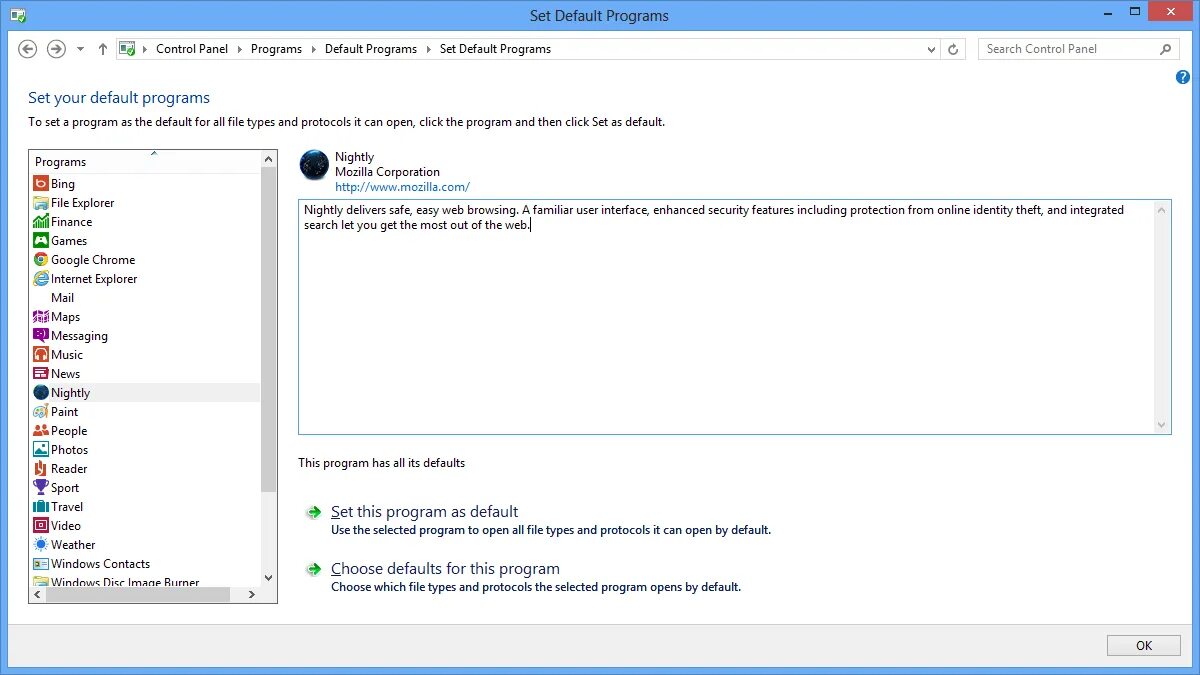Screen dimensions: 1200x675
Task: Click the green arrow beside Set this program as default
Action: (314, 512)
